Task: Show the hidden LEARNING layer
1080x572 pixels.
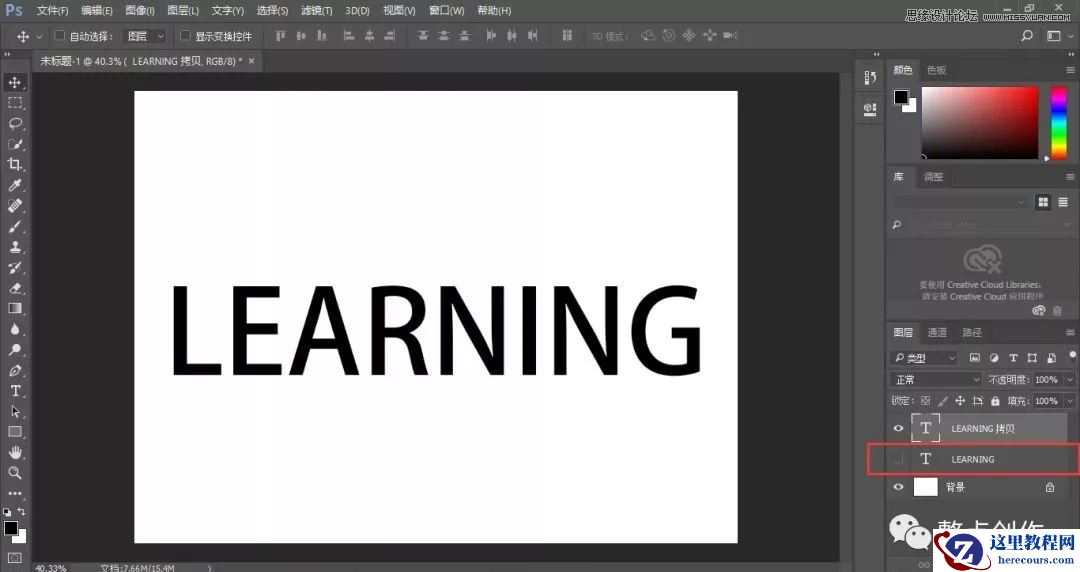Action: pos(898,459)
